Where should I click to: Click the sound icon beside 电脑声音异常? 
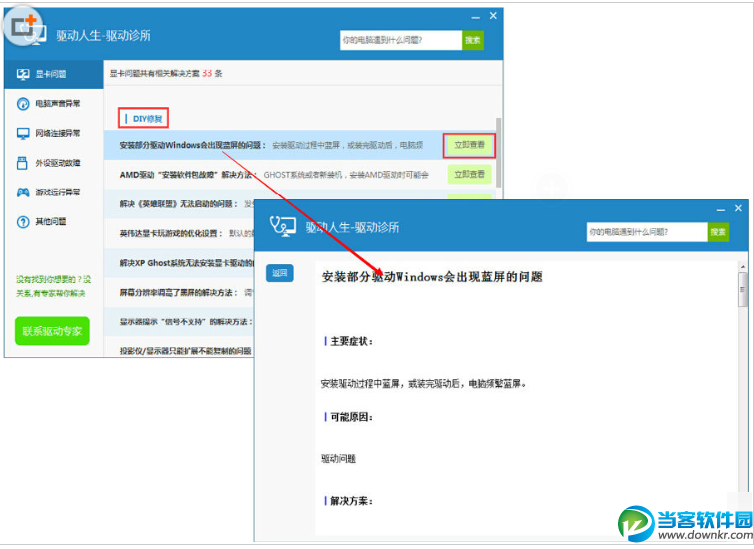pos(23,104)
